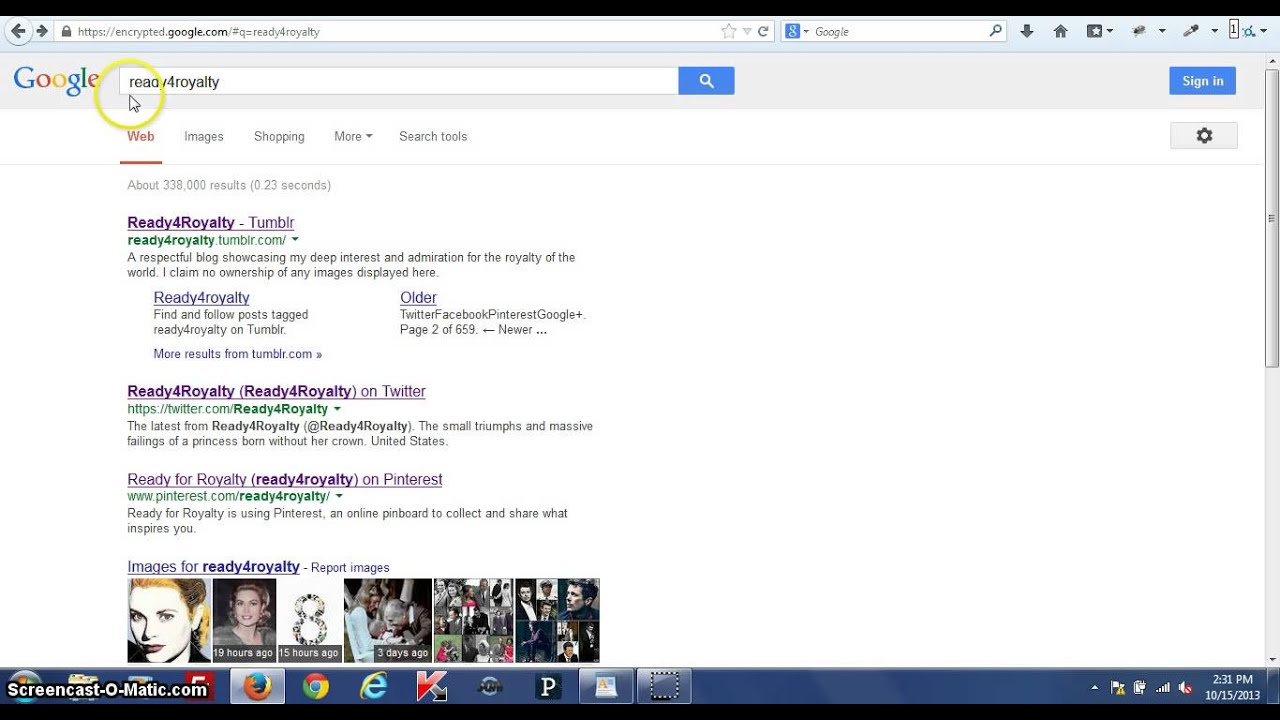This screenshot has width=1280, height=720.
Task: Reload the page with the refresh icon
Action: click(763, 31)
